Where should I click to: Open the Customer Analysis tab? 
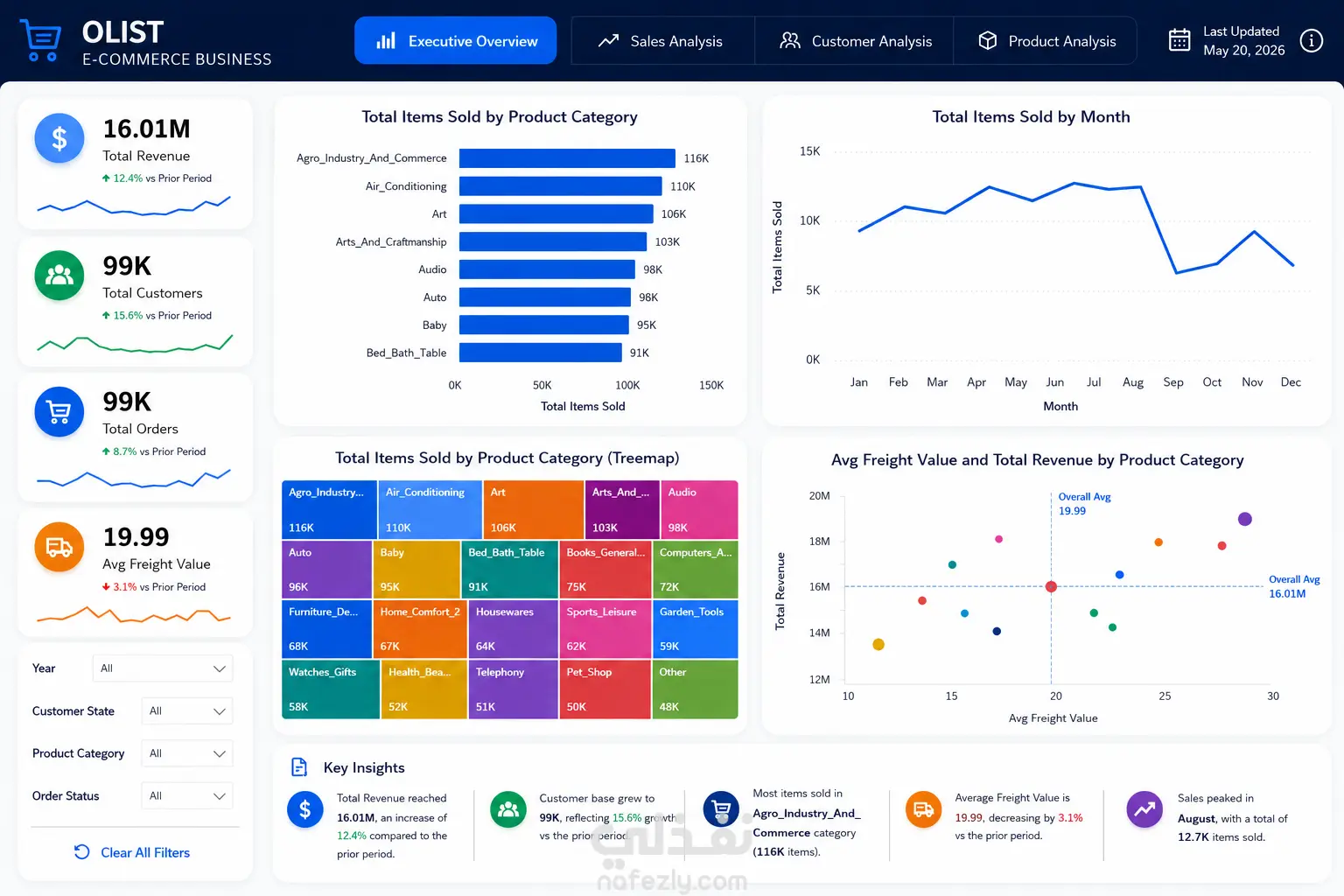pyautogui.click(x=854, y=41)
